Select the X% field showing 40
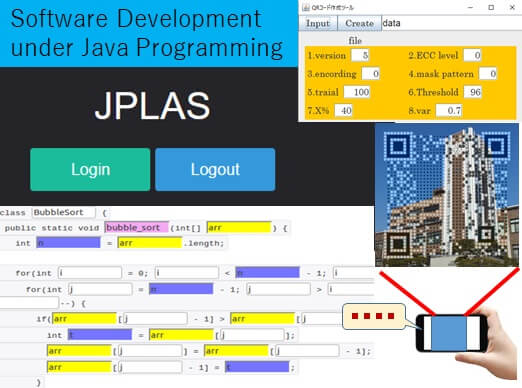The image size is (522, 388). (x=343, y=110)
